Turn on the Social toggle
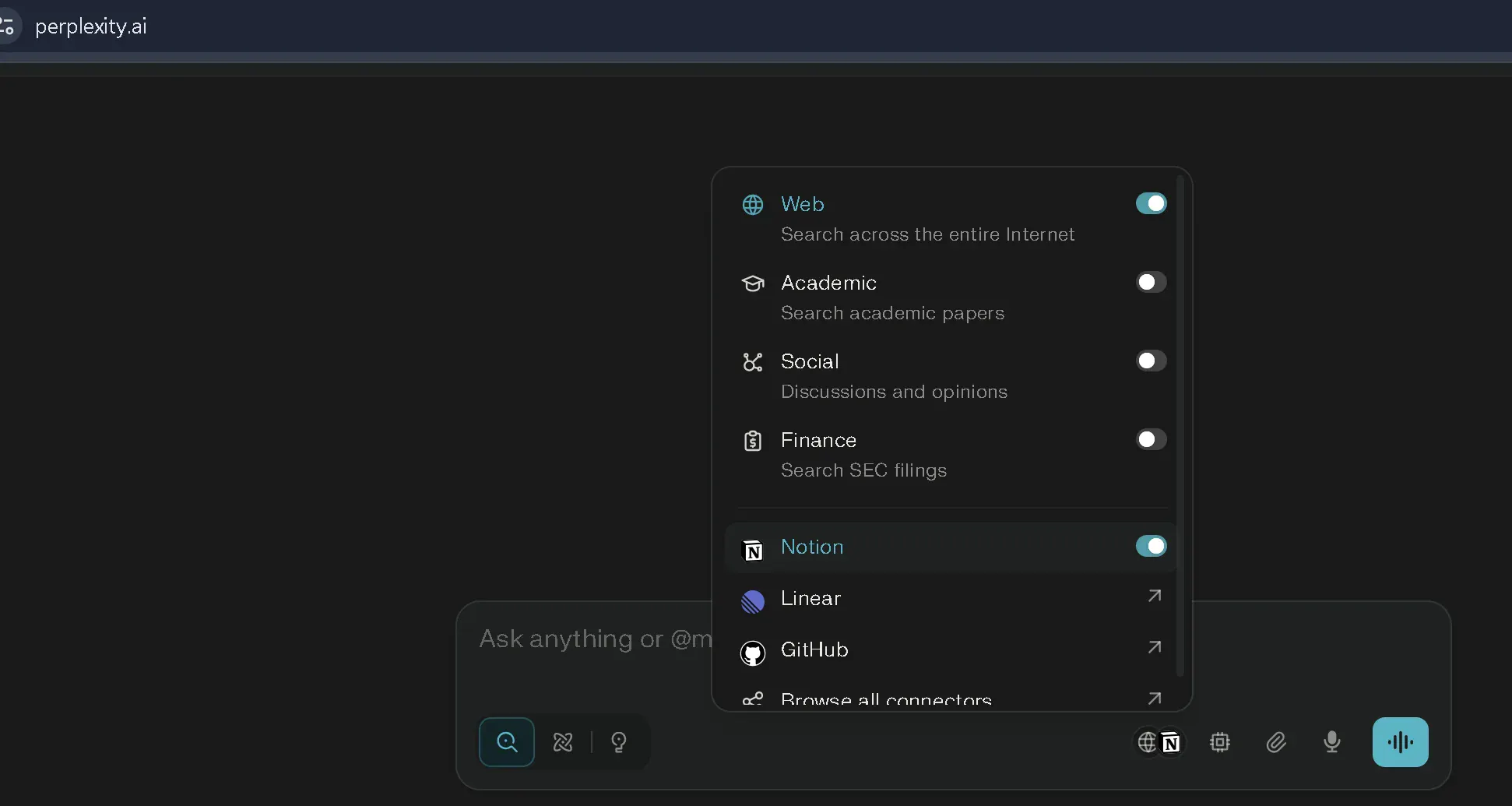1512x806 pixels. click(1151, 361)
